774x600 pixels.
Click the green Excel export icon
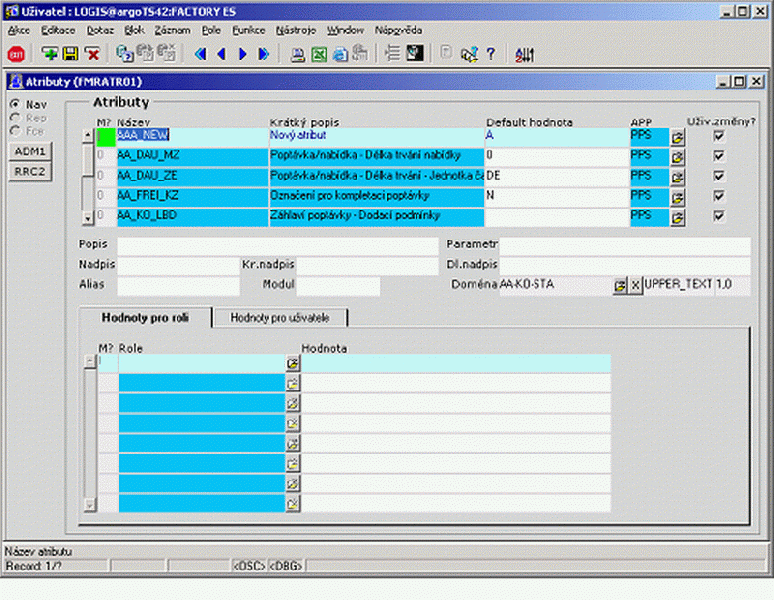point(319,54)
